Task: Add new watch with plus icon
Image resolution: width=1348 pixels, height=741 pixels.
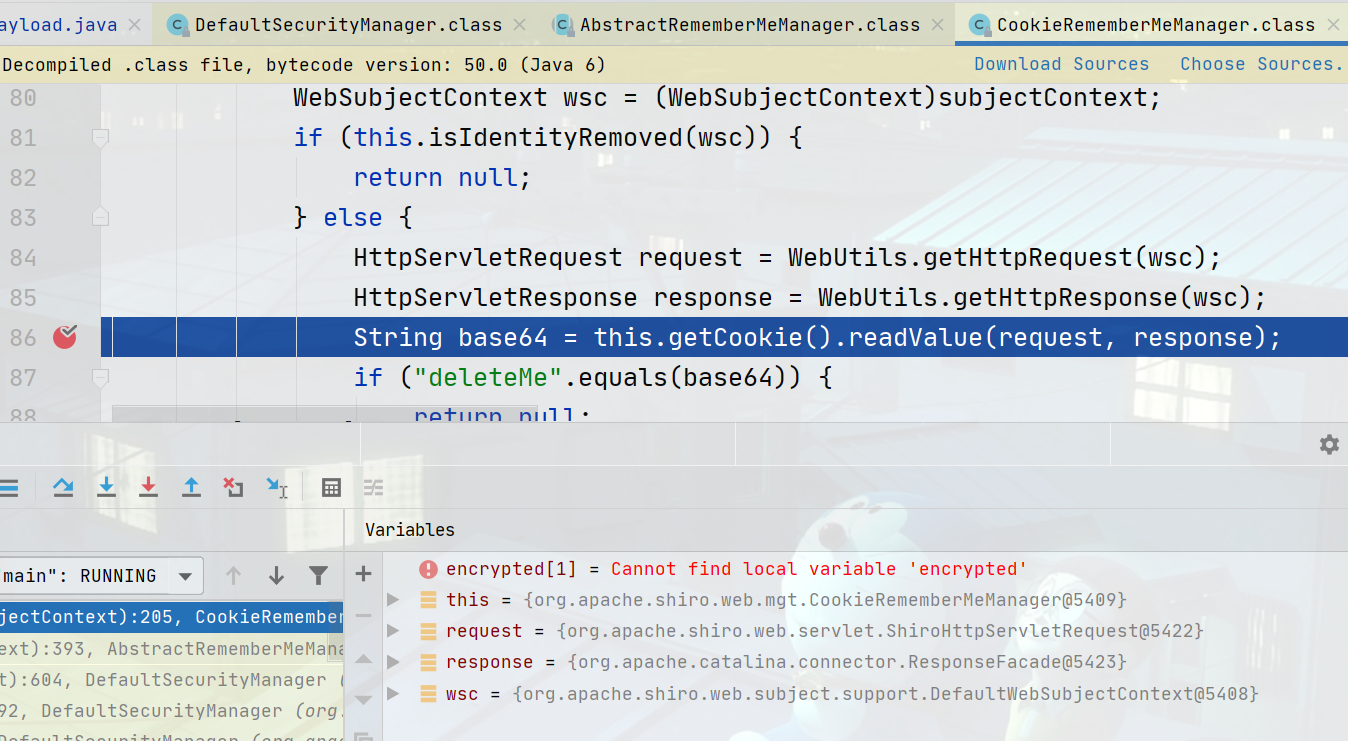Action: (x=364, y=574)
